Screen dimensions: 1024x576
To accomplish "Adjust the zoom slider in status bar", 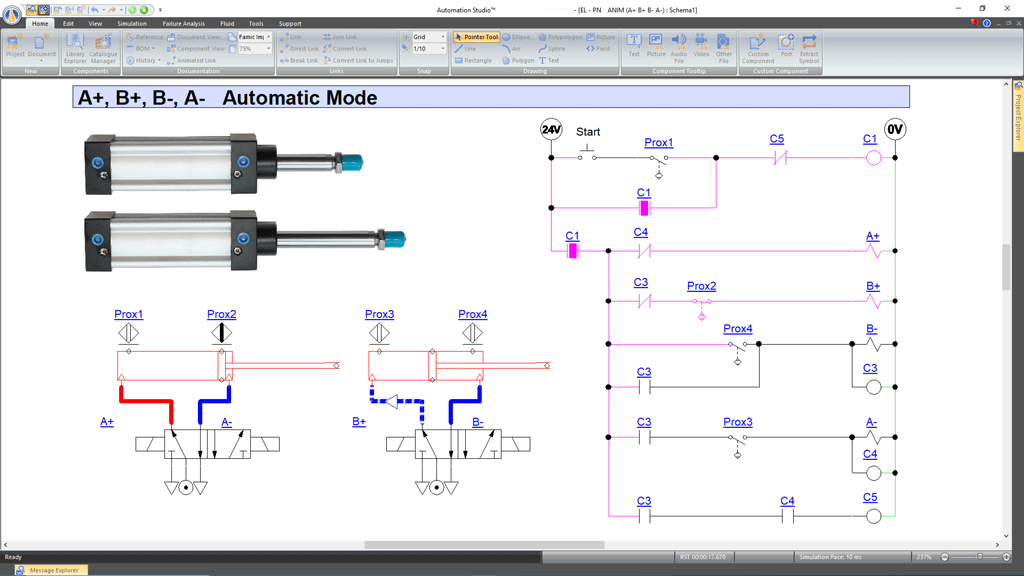I will [x=979, y=557].
